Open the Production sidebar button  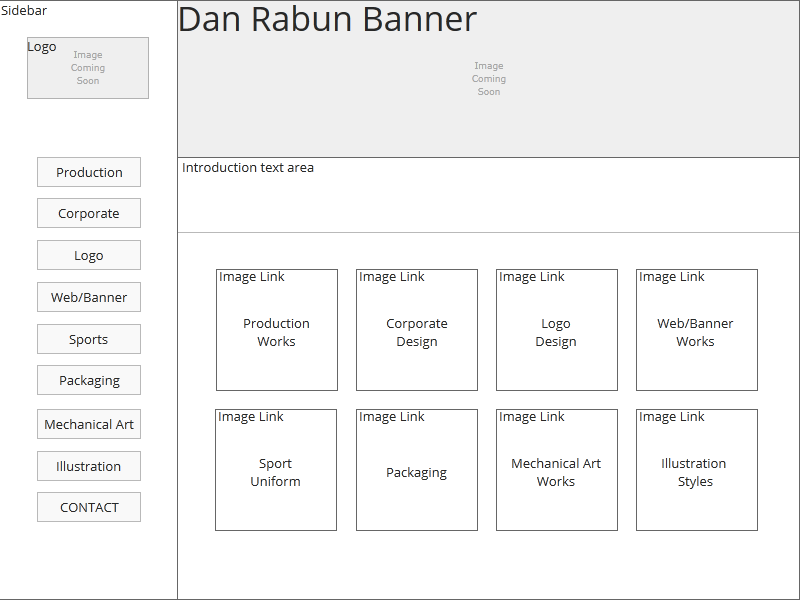pos(89,172)
